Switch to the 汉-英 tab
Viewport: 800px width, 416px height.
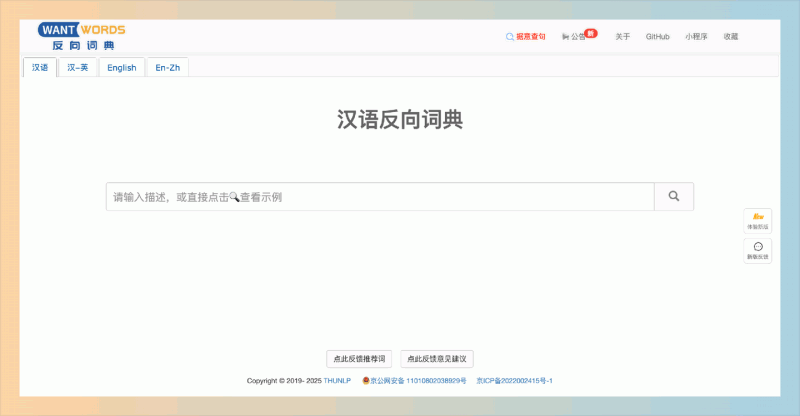(78, 67)
